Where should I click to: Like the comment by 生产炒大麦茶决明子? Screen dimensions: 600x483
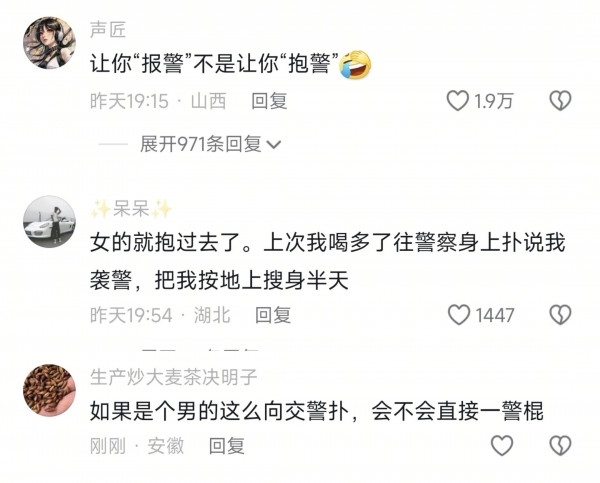502,445
